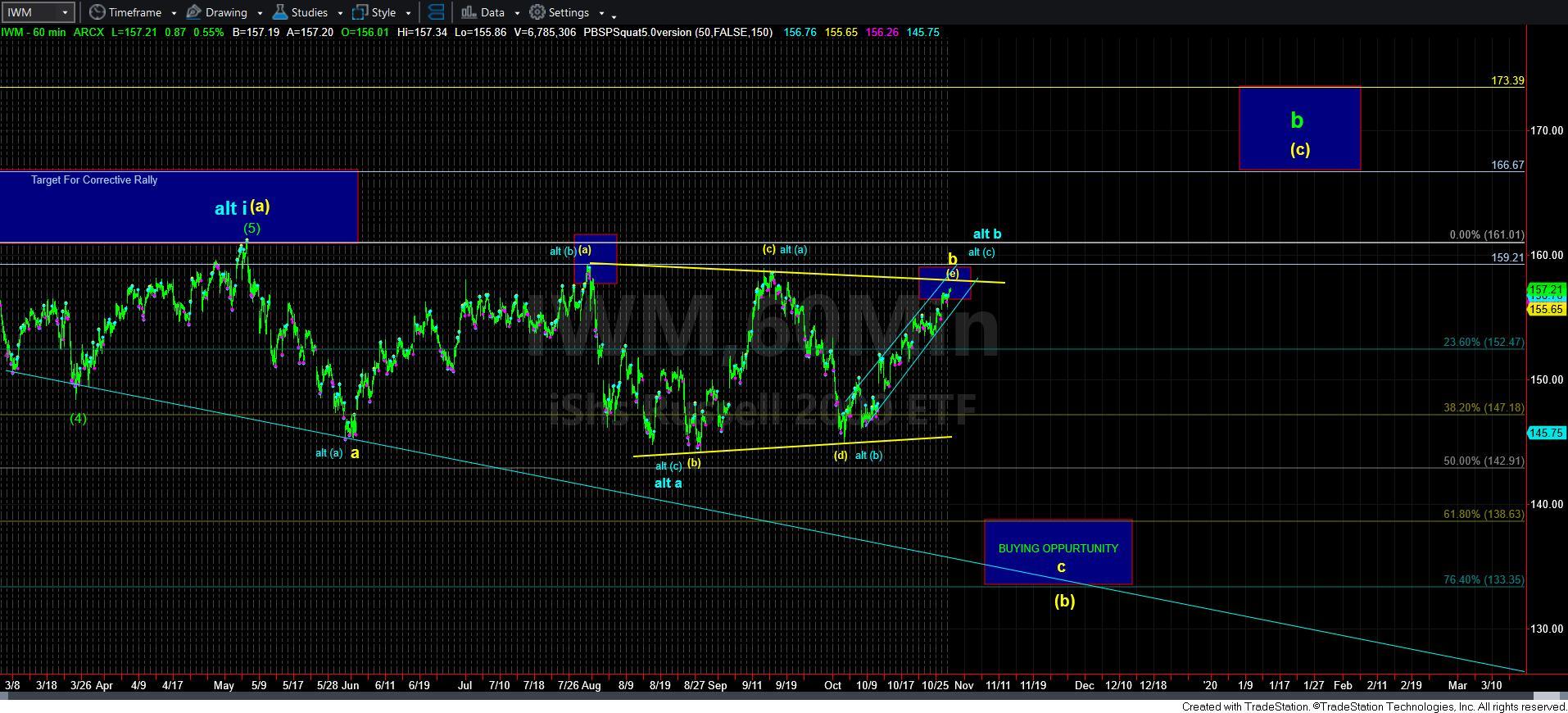Select the yellow (d) wave label
1568x713 pixels.
coord(841,455)
